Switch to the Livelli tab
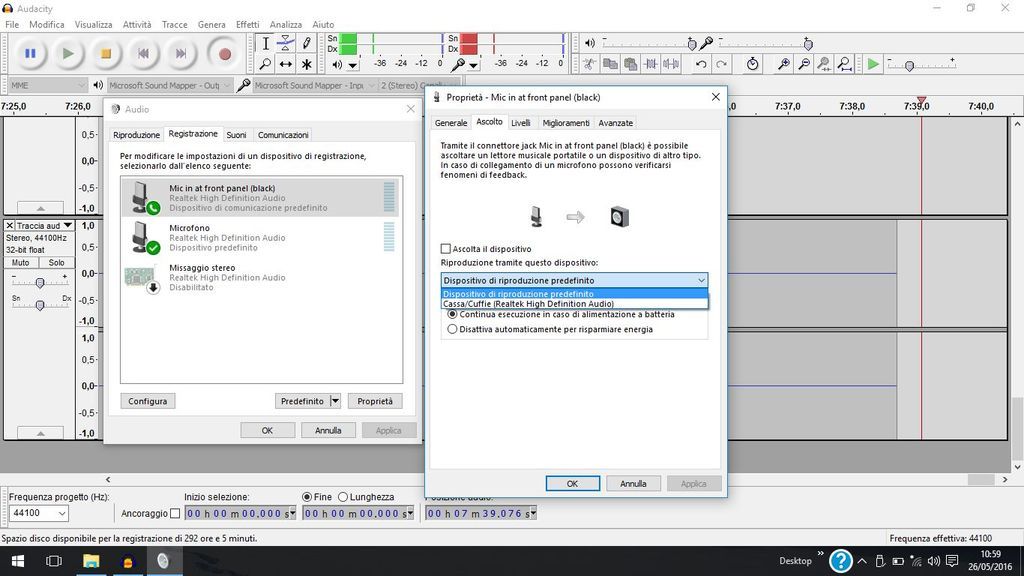The image size is (1024, 576). (x=520, y=123)
